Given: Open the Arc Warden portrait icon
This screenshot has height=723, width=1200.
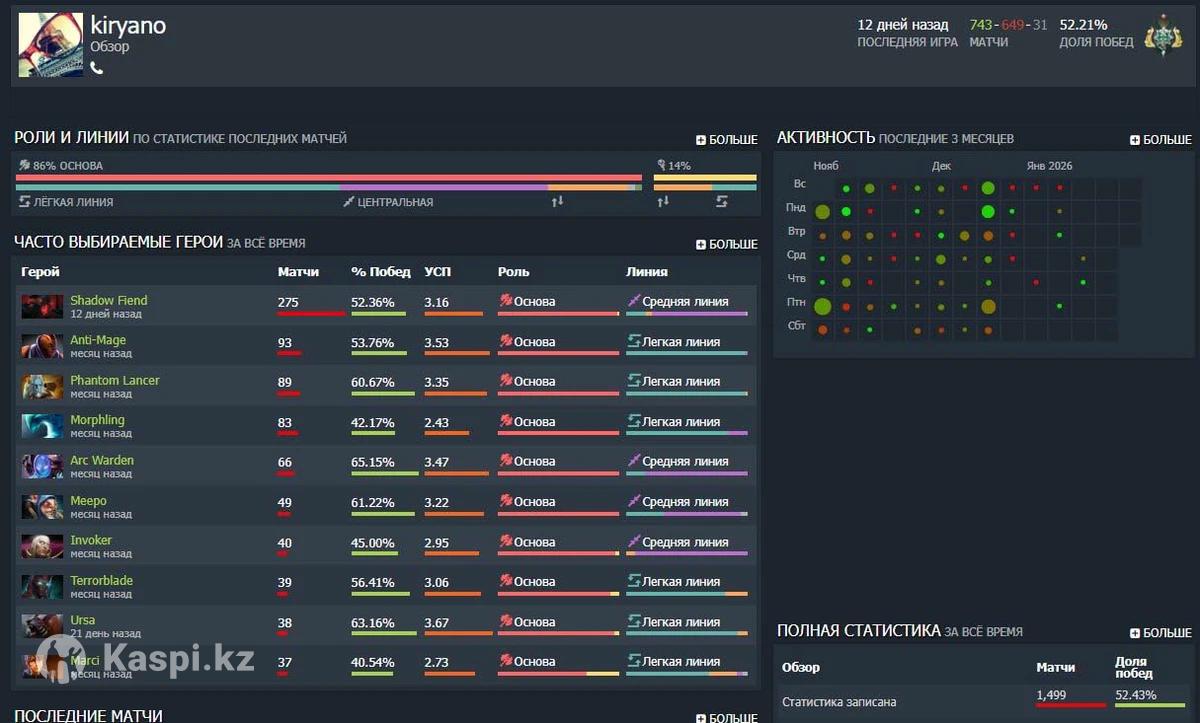Looking at the screenshot, I should (x=42, y=466).
